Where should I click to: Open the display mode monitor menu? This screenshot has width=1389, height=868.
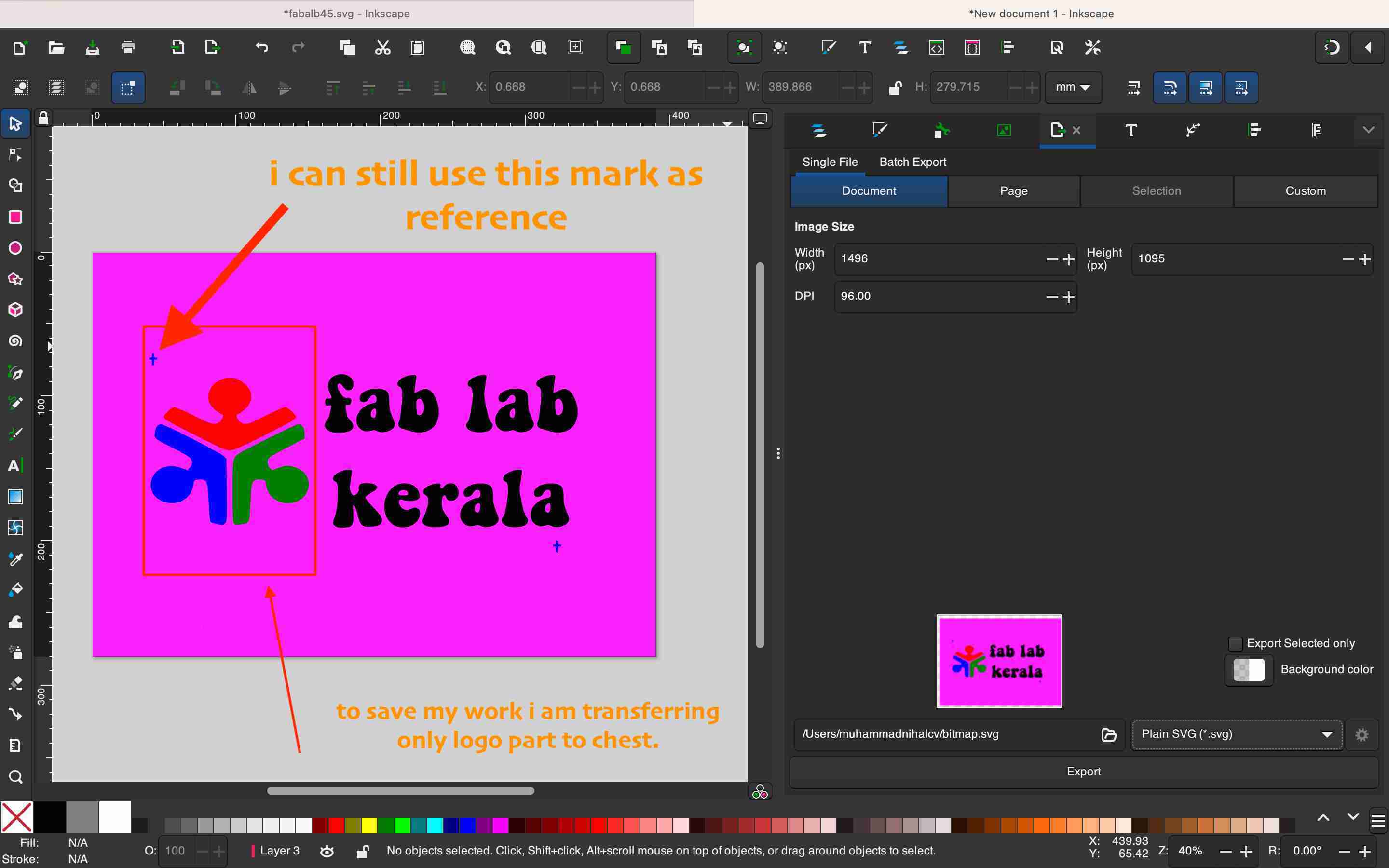click(760, 119)
